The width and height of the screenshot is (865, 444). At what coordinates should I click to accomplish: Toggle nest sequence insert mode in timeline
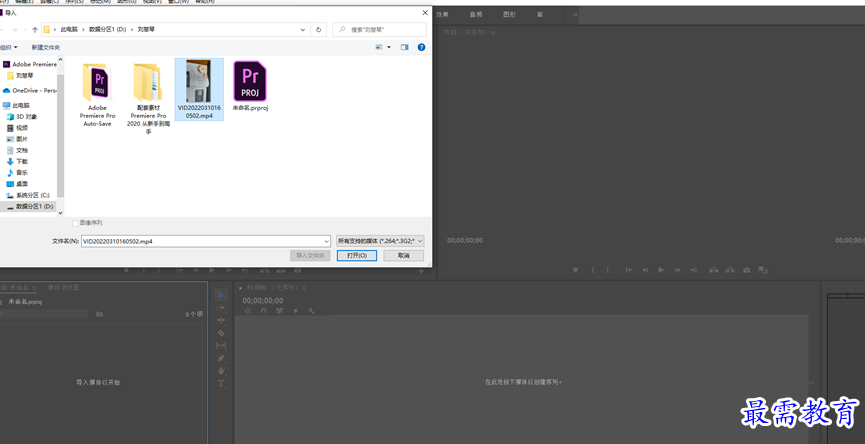248,311
